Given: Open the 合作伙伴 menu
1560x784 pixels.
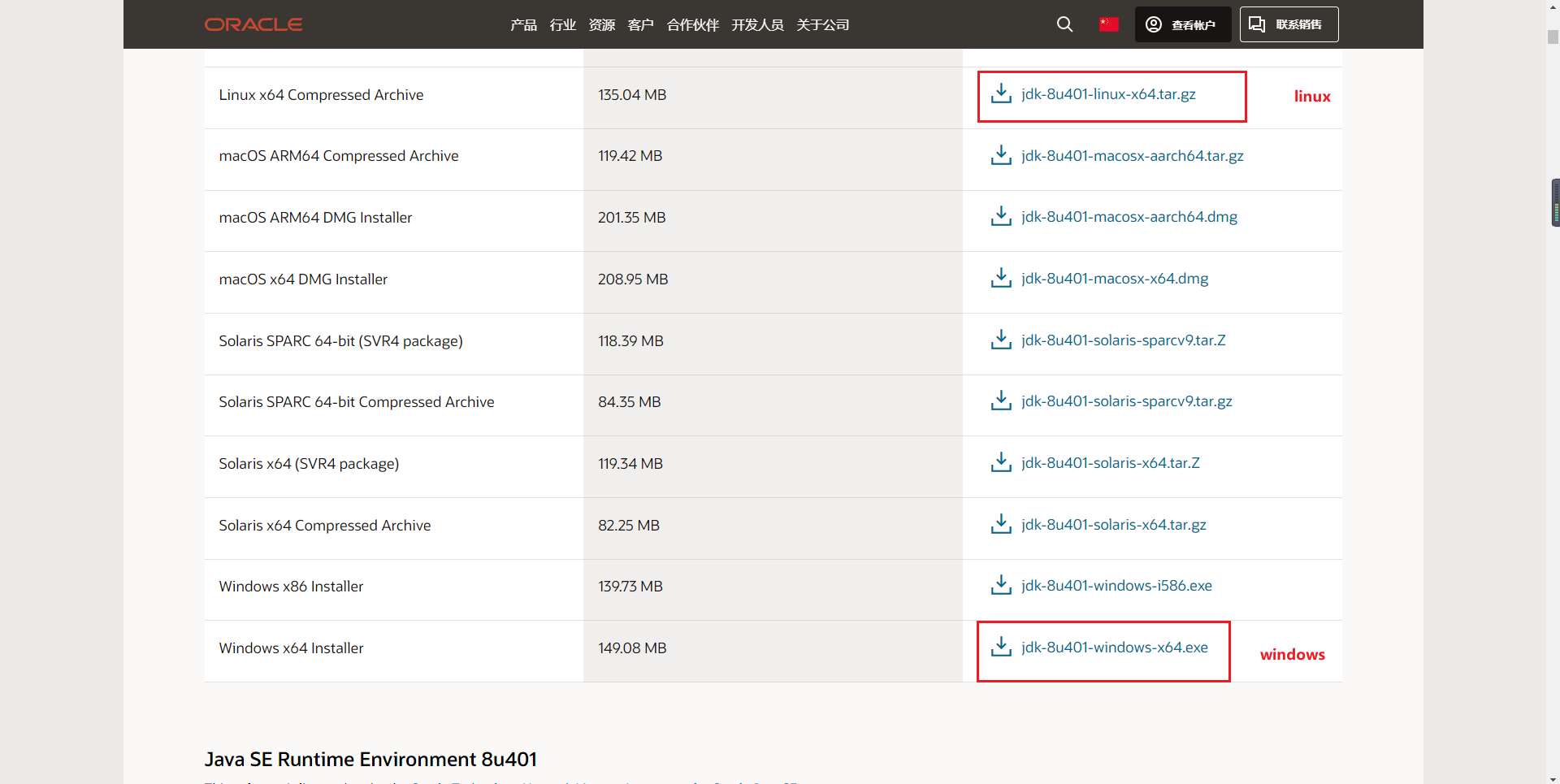Looking at the screenshot, I should coord(691,24).
